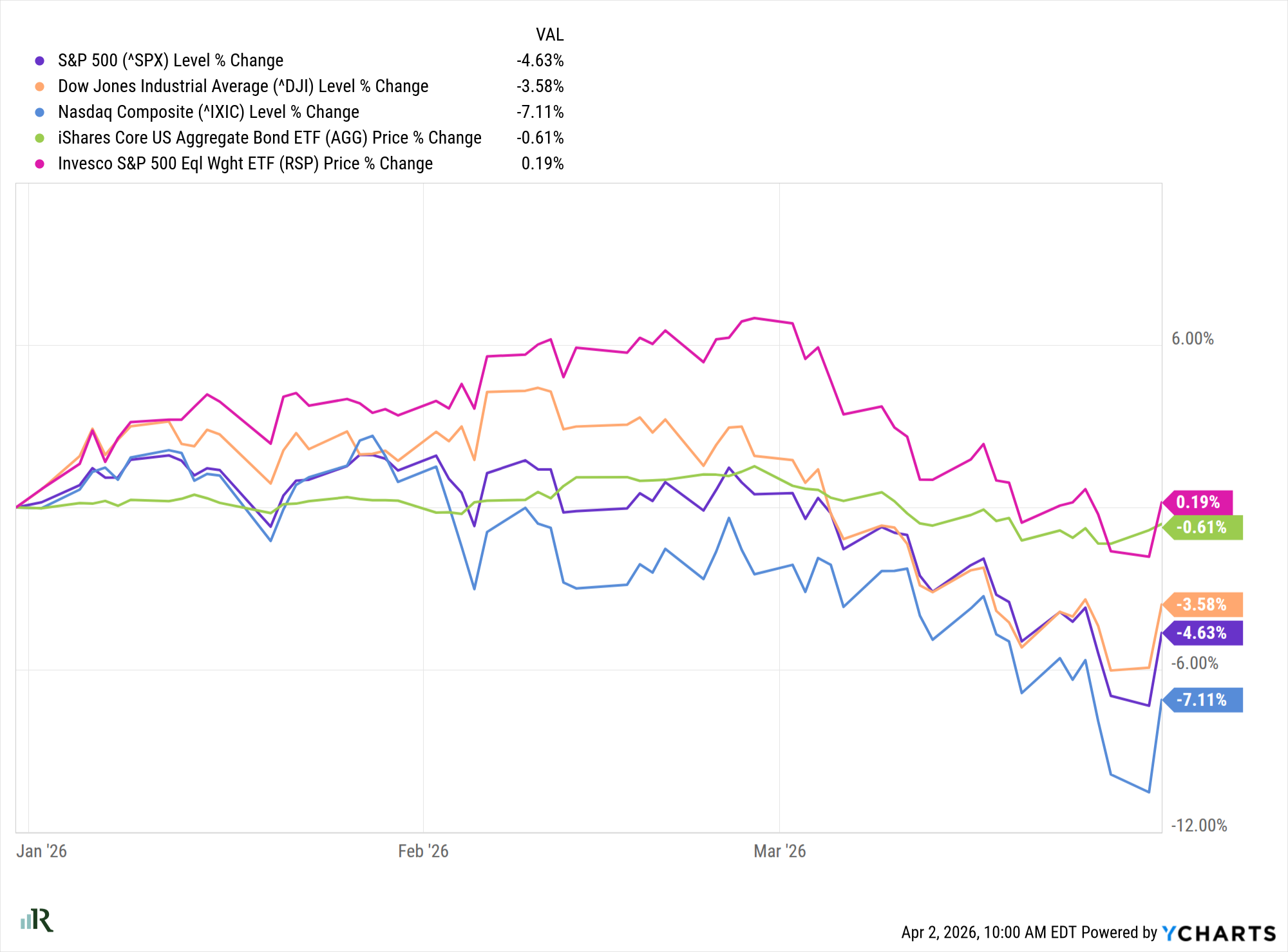Click the orange -3.58% end value tag
Image resolution: width=1288 pixels, height=952 pixels.
pos(1202,605)
